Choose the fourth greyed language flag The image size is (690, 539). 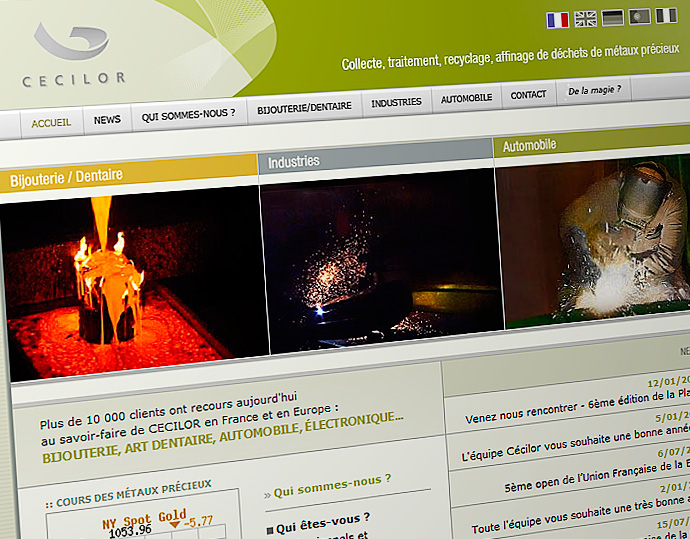point(639,16)
